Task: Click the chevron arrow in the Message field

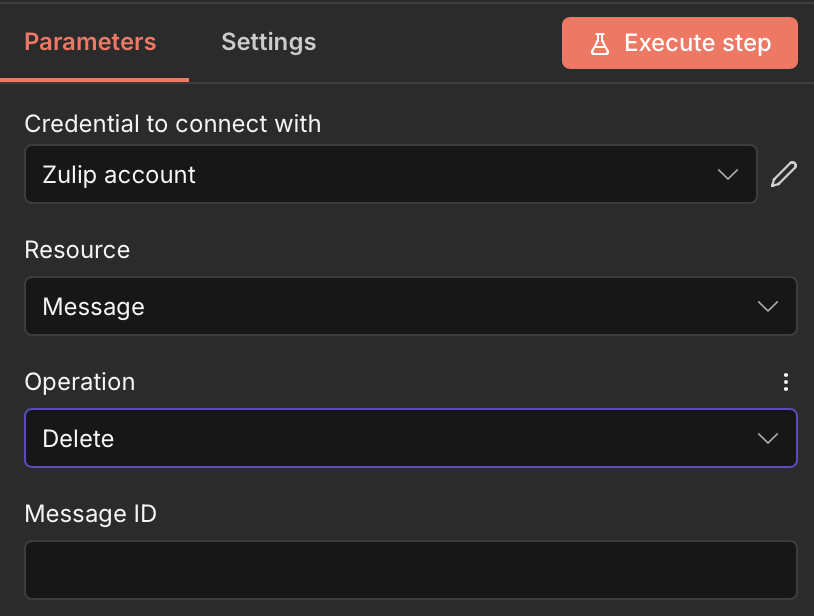Action: 768,306
